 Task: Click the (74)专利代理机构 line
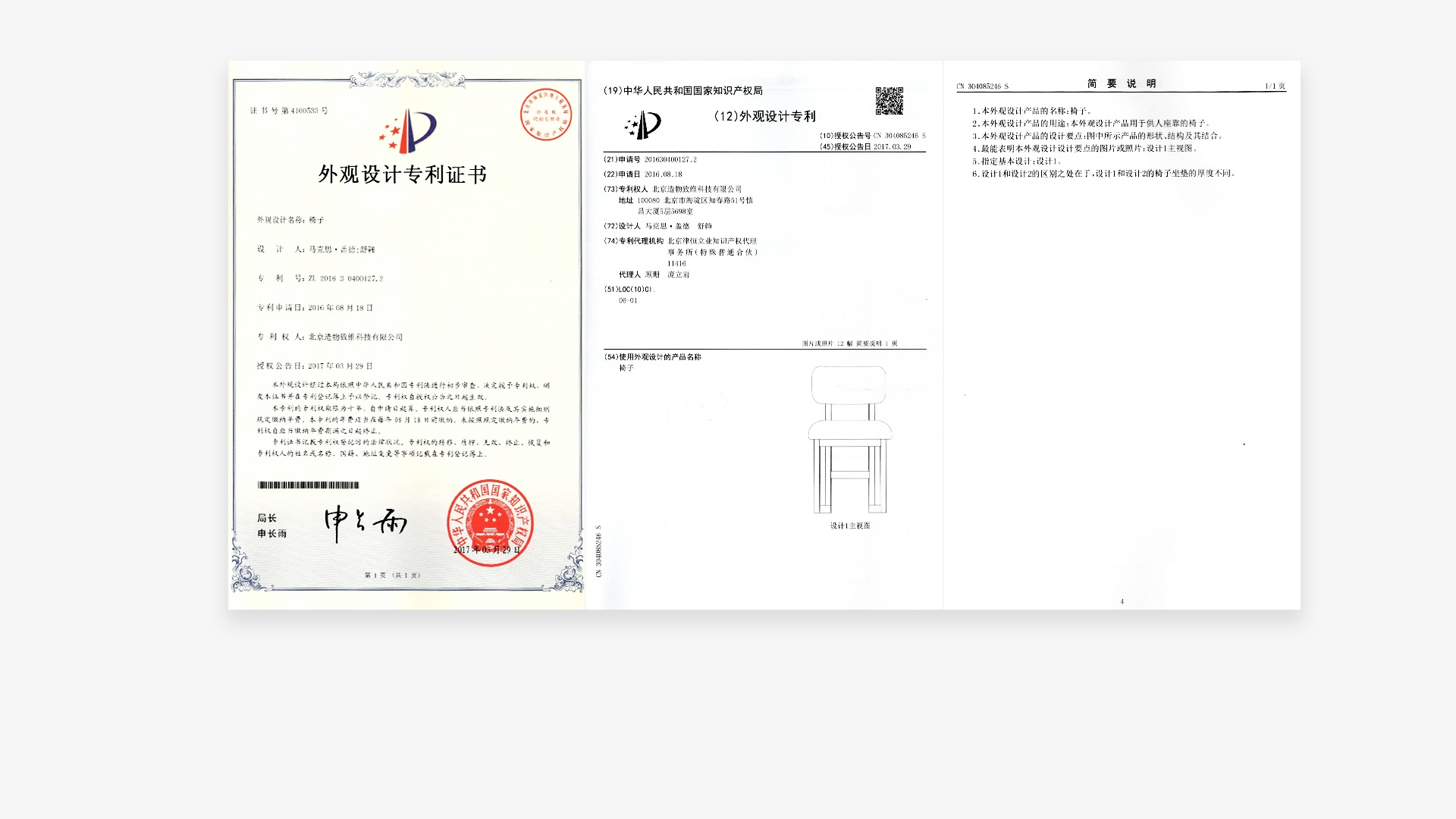(x=680, y=241)
